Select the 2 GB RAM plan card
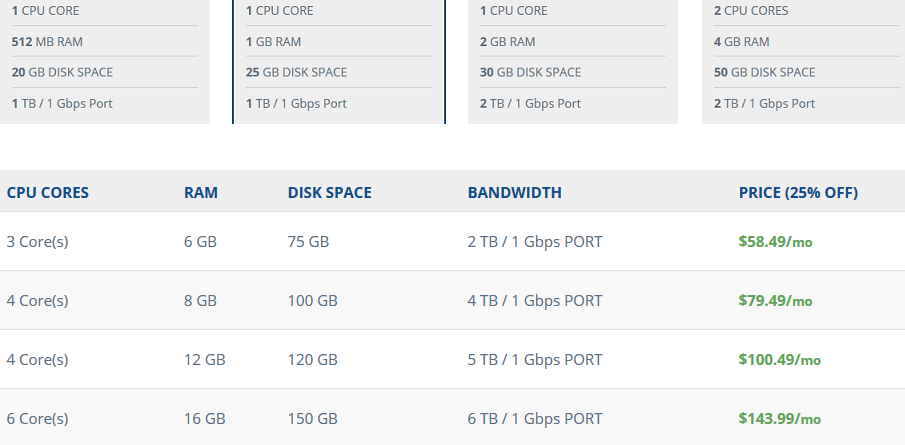Image resolution: width=905 pixels, height=445 pixels. pyautogui.click(x=573, y=62)
